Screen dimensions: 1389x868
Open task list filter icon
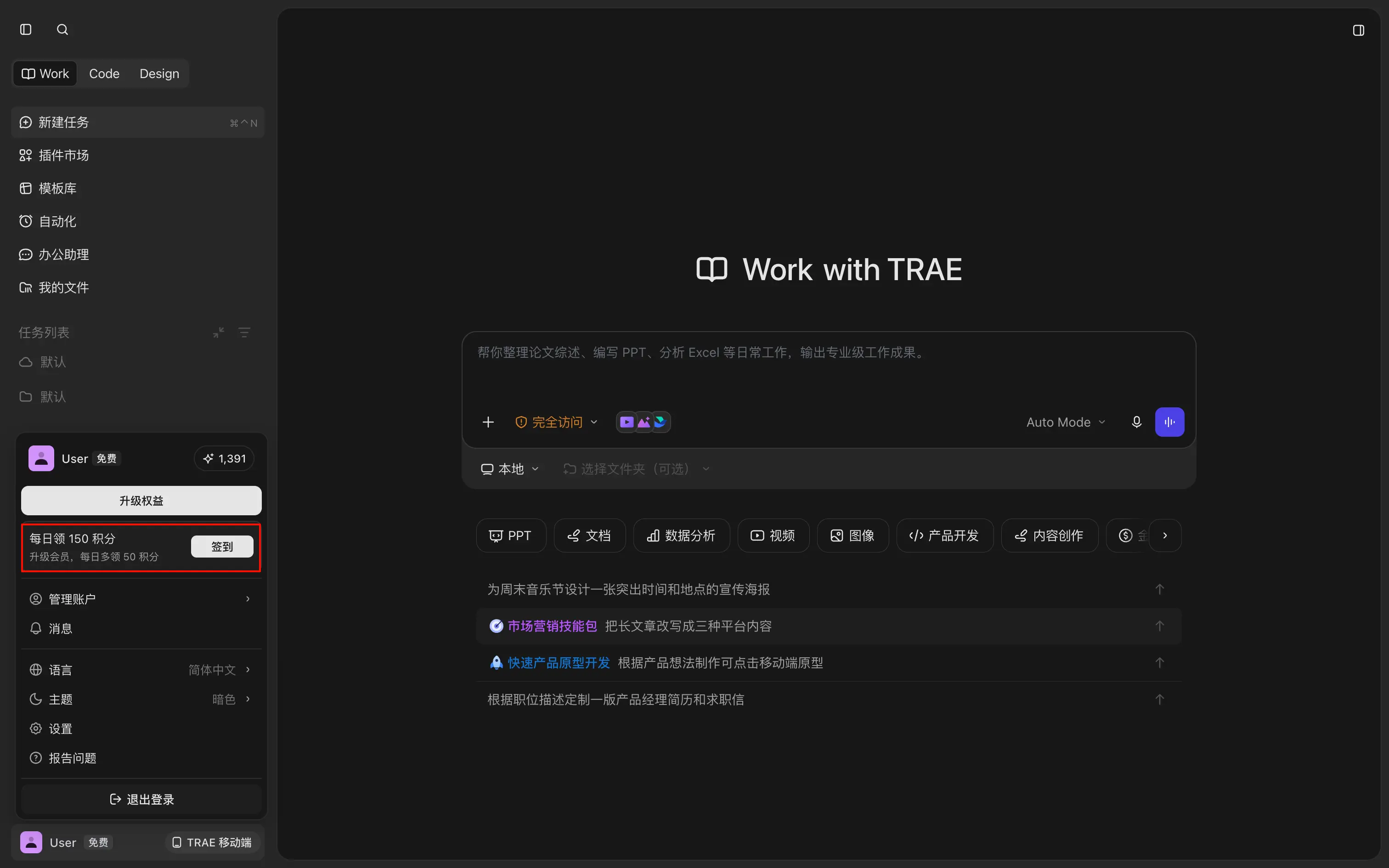click(x=244, y=333)
